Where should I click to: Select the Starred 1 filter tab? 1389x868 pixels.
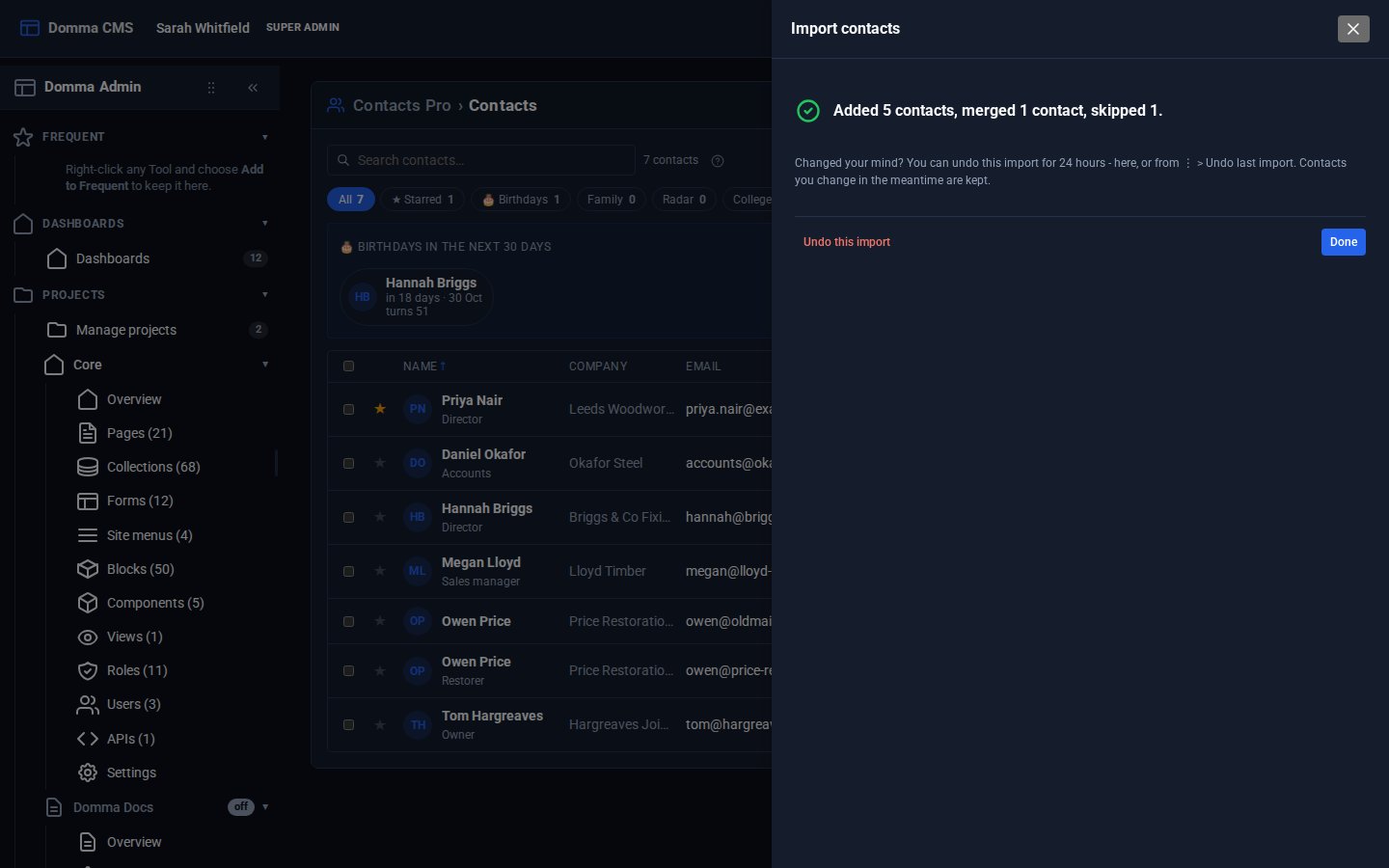click(x=422, y=200)
